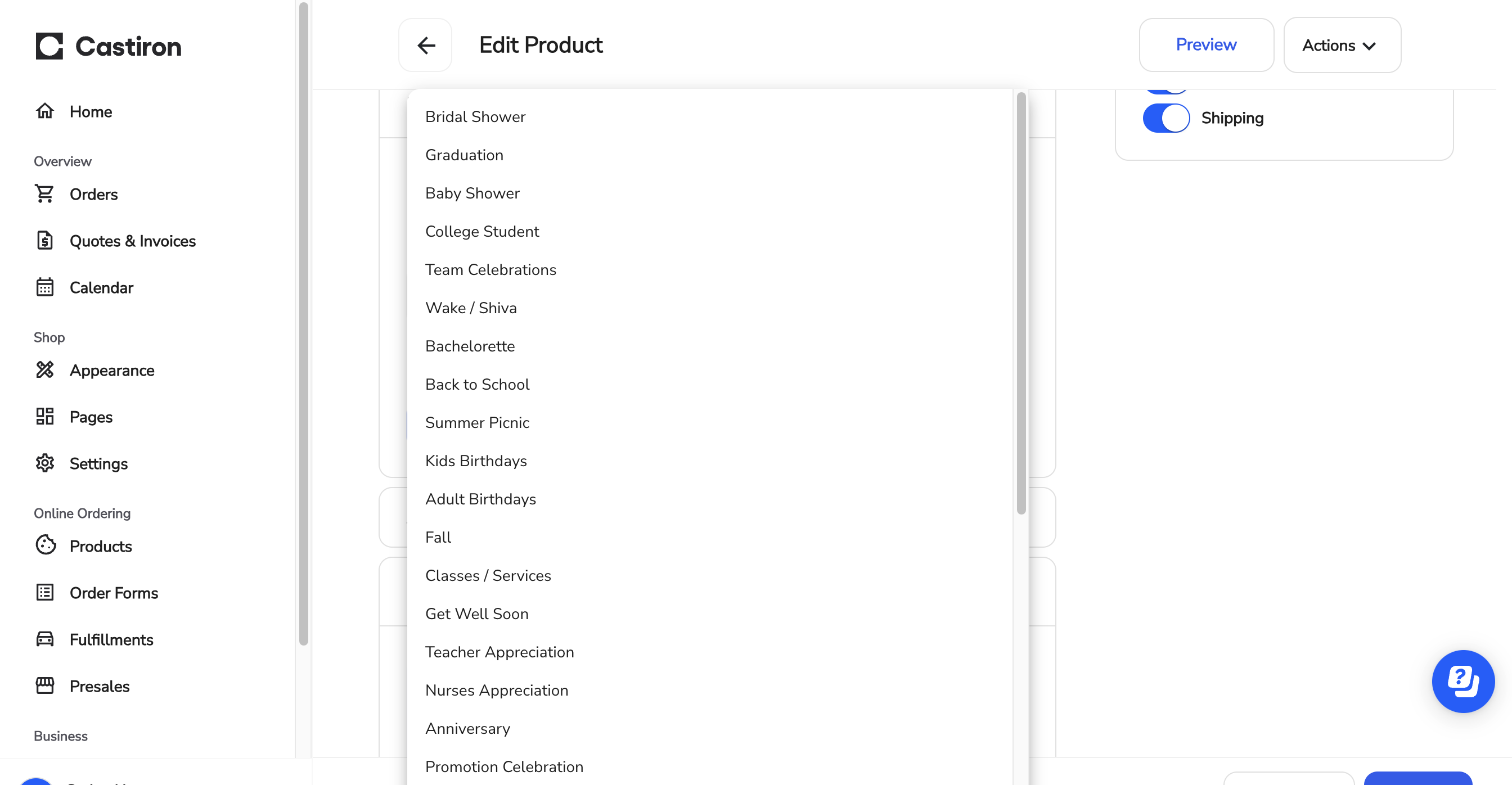Go to Order Forms page
This screenshot has width=1512, height=785.
[113, 593]
